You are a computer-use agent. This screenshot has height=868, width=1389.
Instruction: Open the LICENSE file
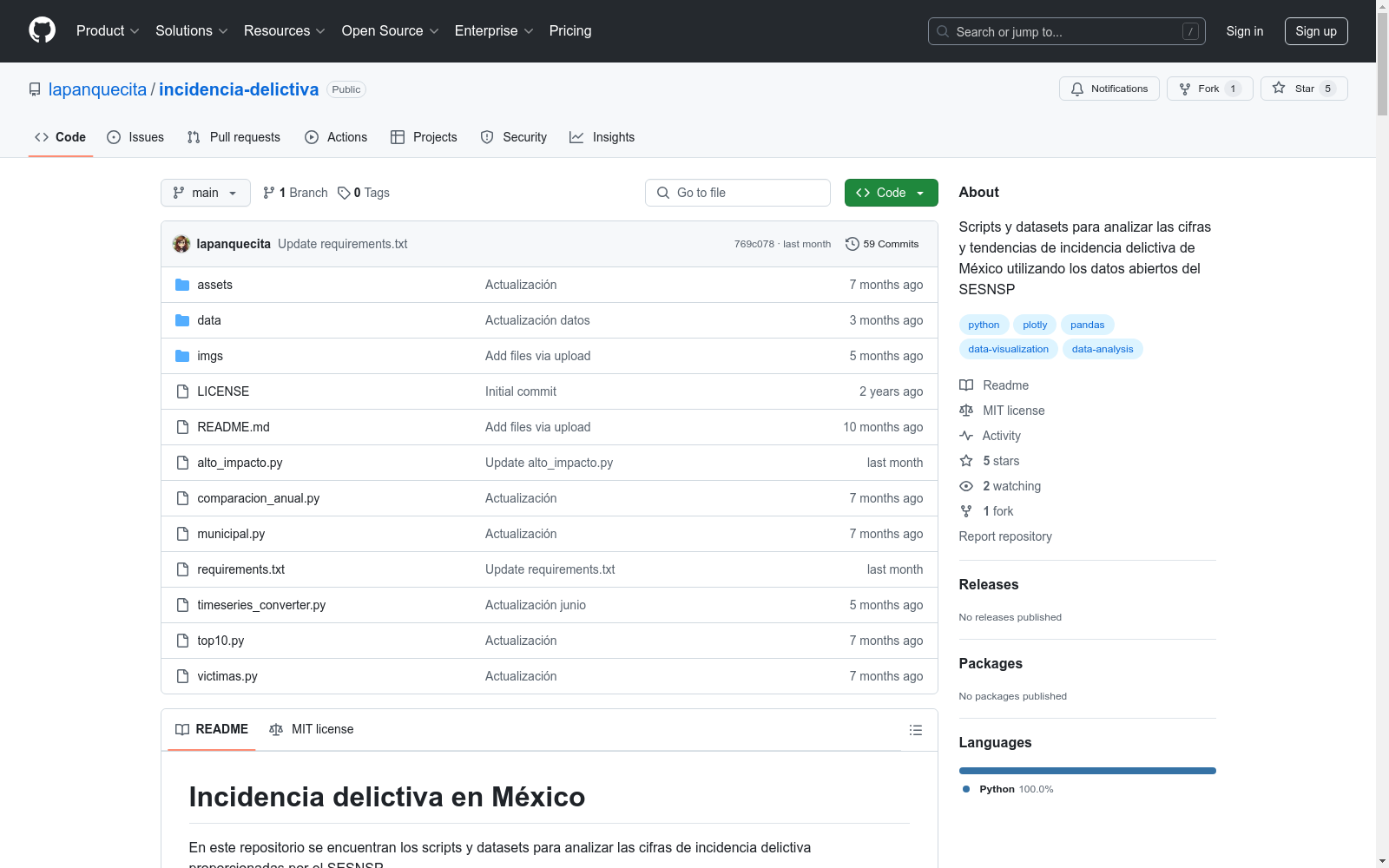click(223, 391)
